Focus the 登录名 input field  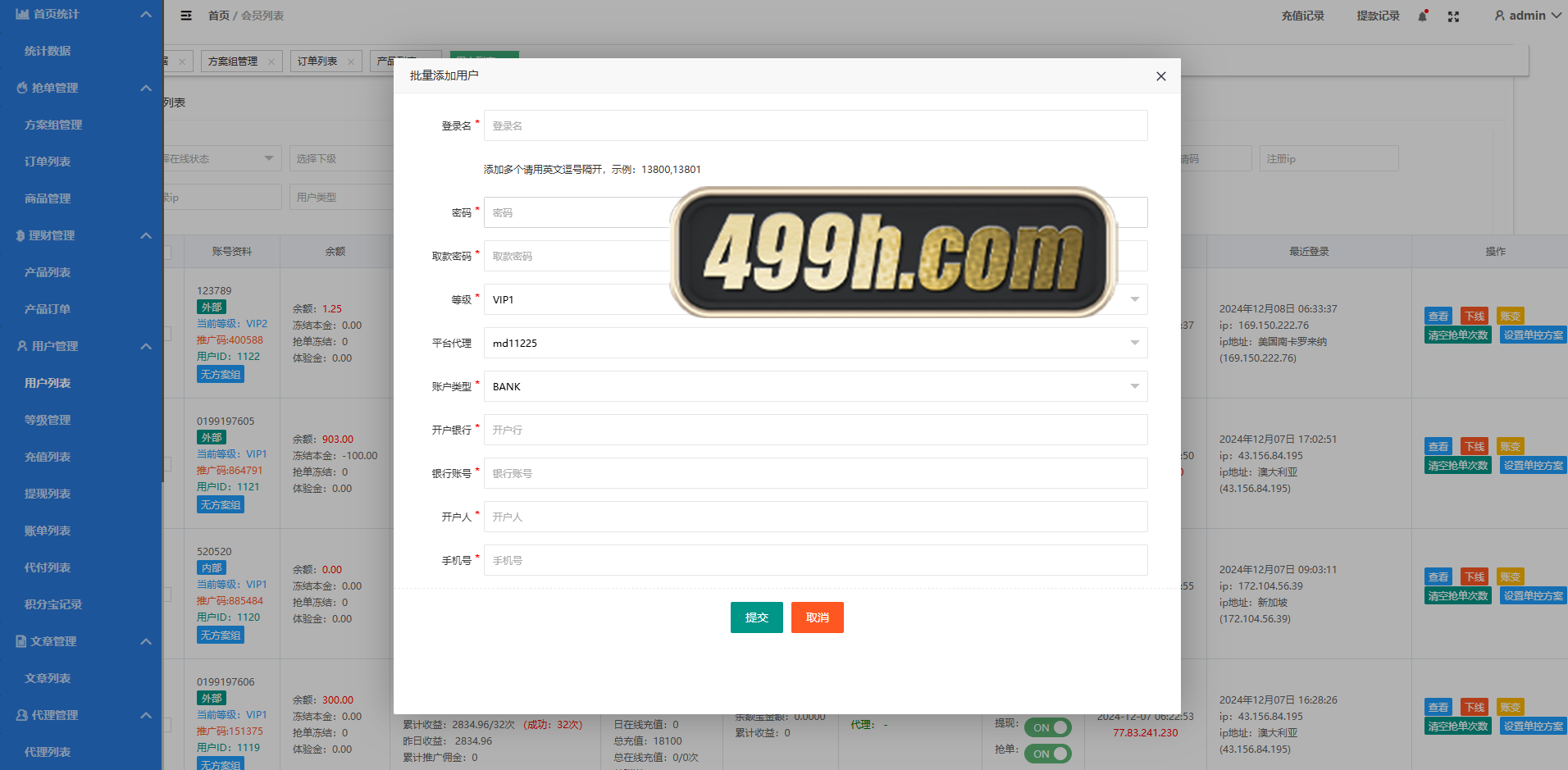[x=816, y=125]
